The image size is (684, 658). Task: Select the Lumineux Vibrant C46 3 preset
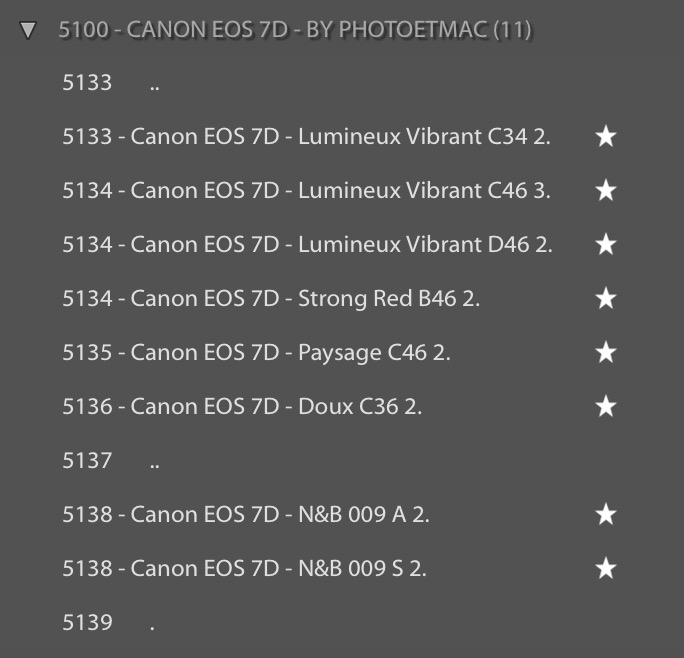[x=306, y=191]
